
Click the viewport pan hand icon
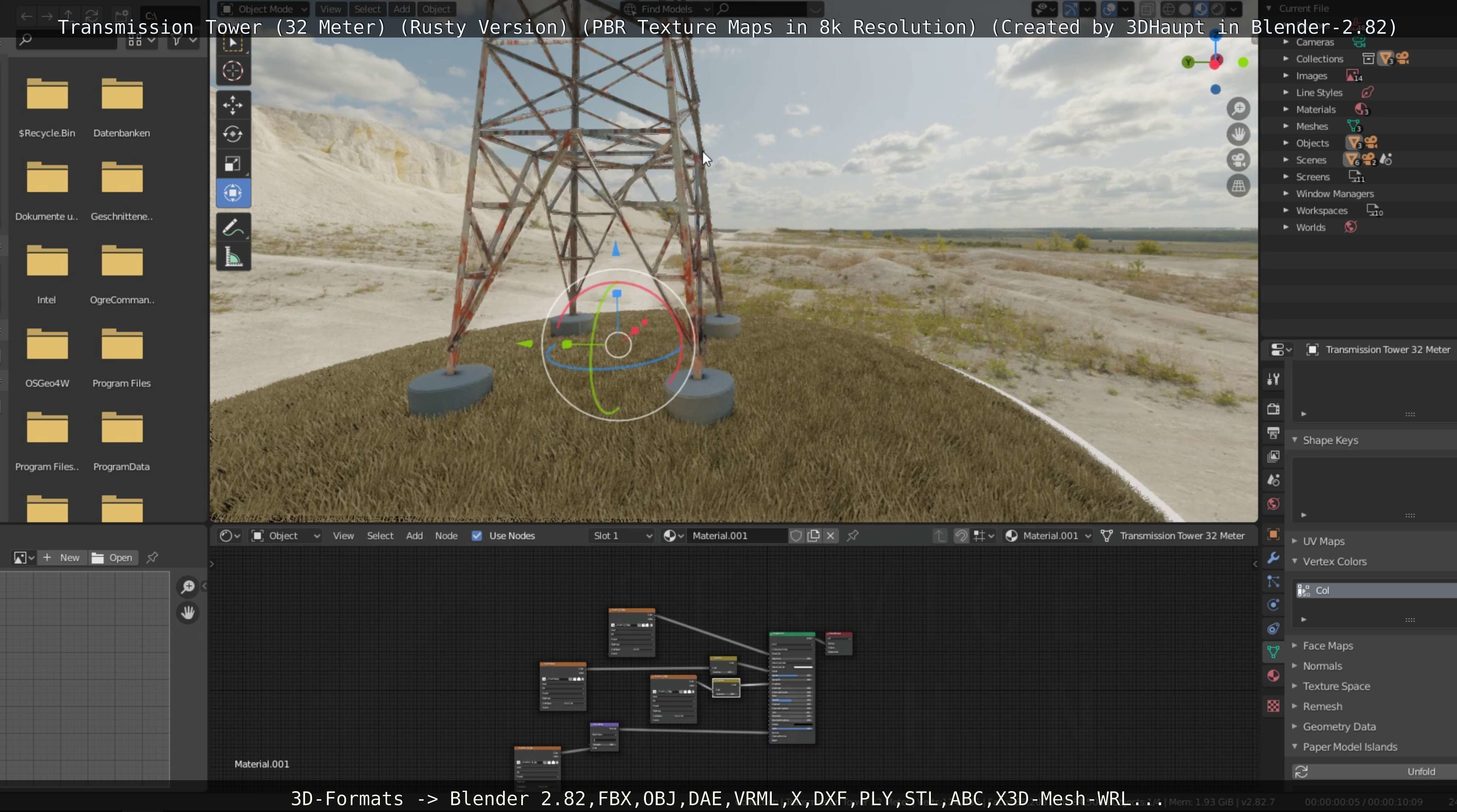pyautogui.click(x=1238, y=134)
